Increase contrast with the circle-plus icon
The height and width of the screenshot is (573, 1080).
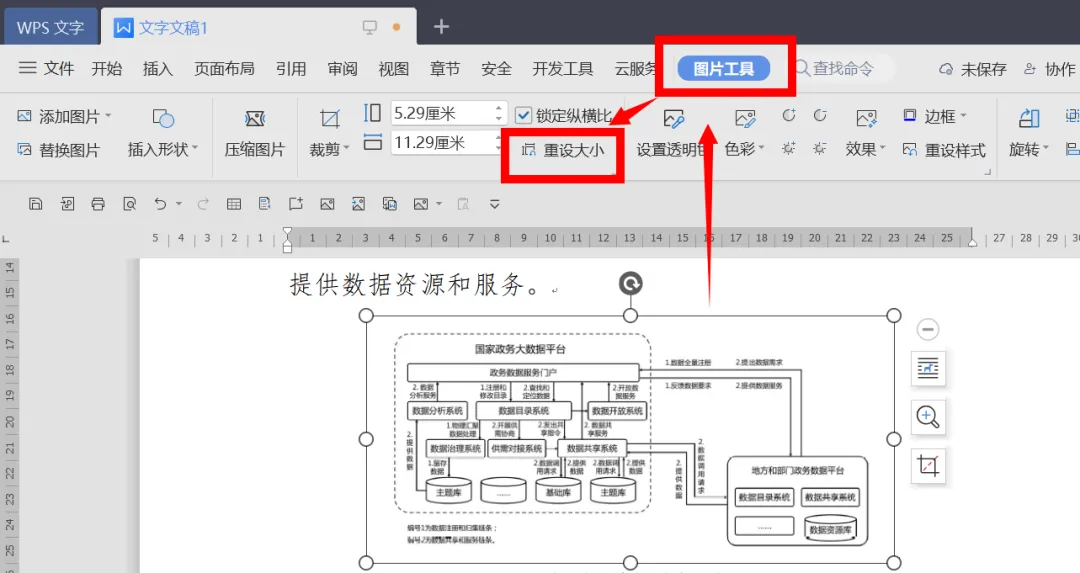[789, 115]
